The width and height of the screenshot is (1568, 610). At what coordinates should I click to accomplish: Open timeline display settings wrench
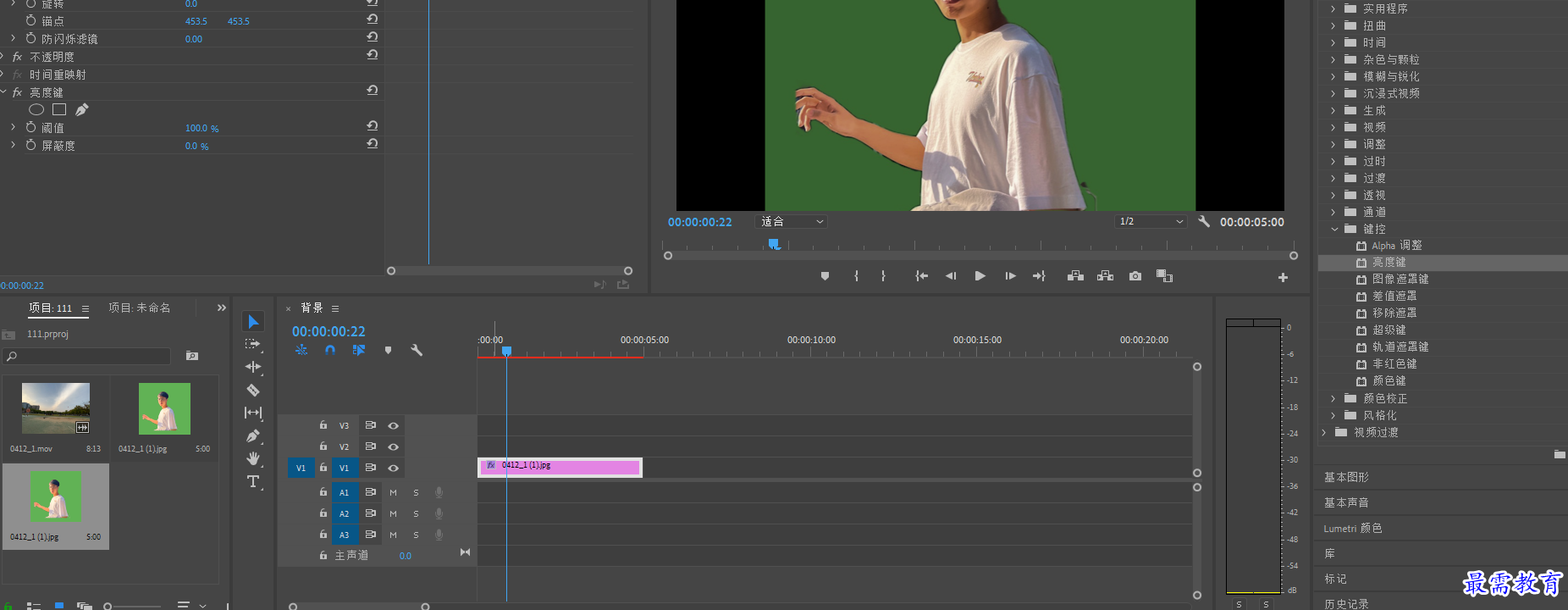coord(417,350)
